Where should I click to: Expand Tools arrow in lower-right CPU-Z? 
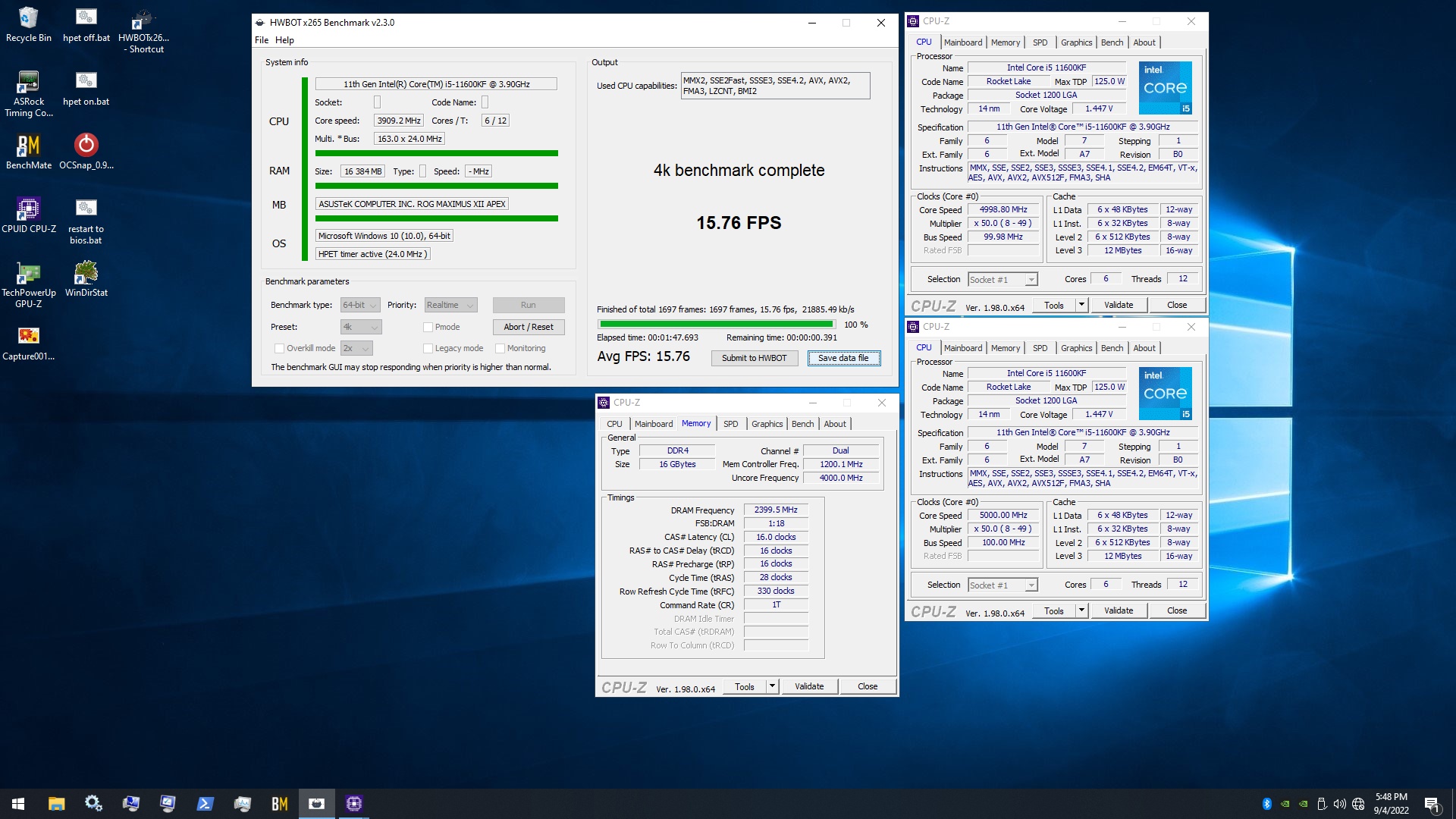click(1081, 610)
